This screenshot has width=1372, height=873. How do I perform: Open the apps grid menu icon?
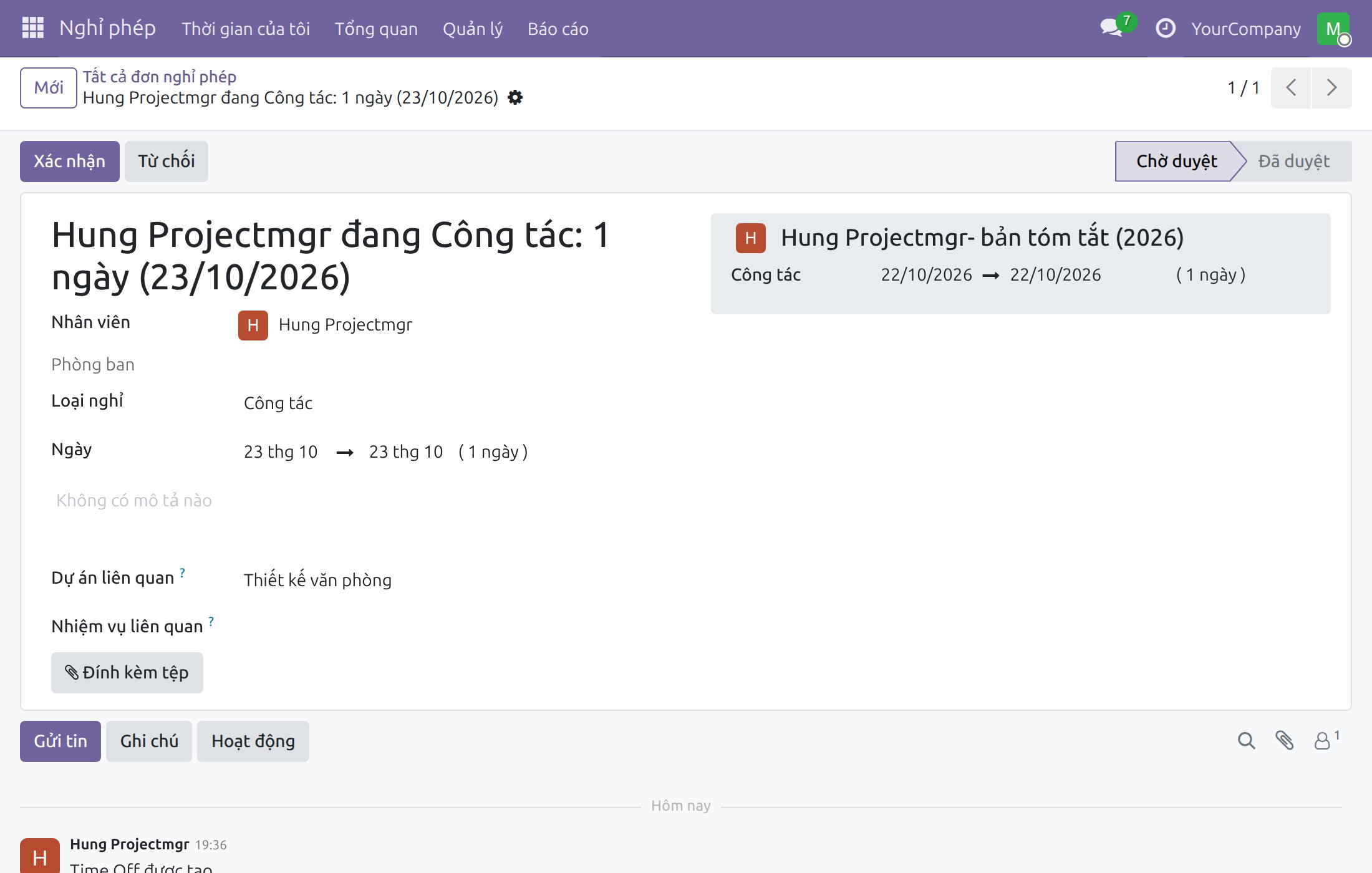coord(32,28)
